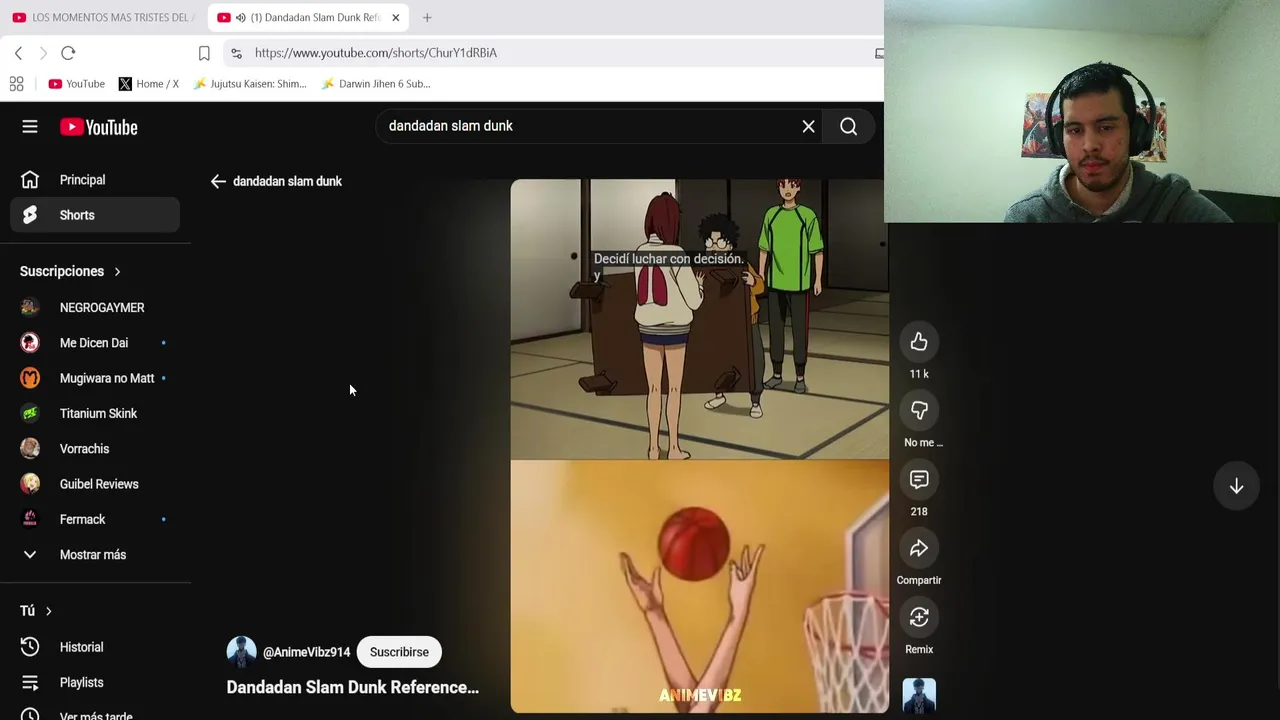
Task: Reload the page
Action: (68, 53)
